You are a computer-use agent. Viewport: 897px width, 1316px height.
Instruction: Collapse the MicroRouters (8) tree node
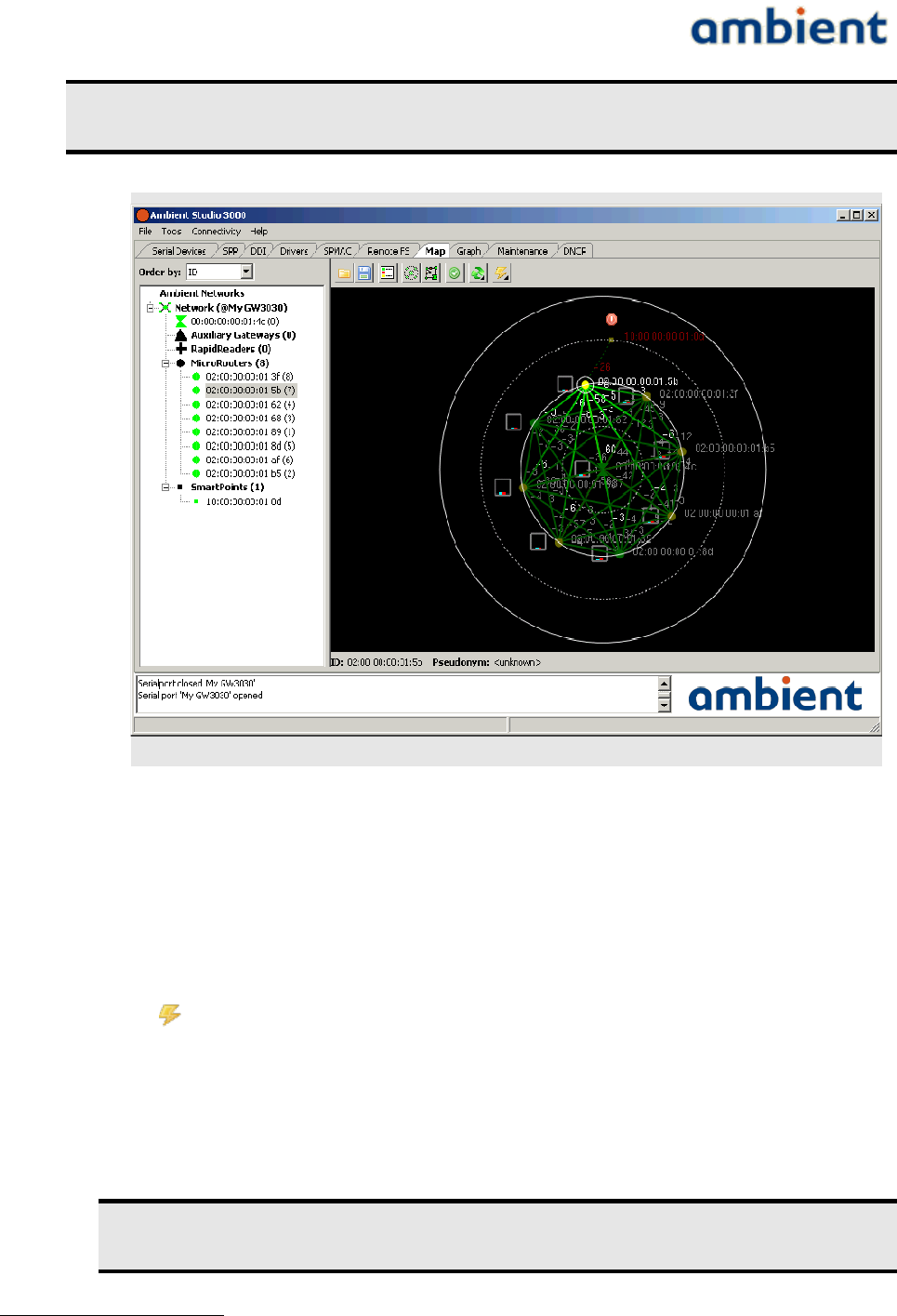click(x=165, y=364)
